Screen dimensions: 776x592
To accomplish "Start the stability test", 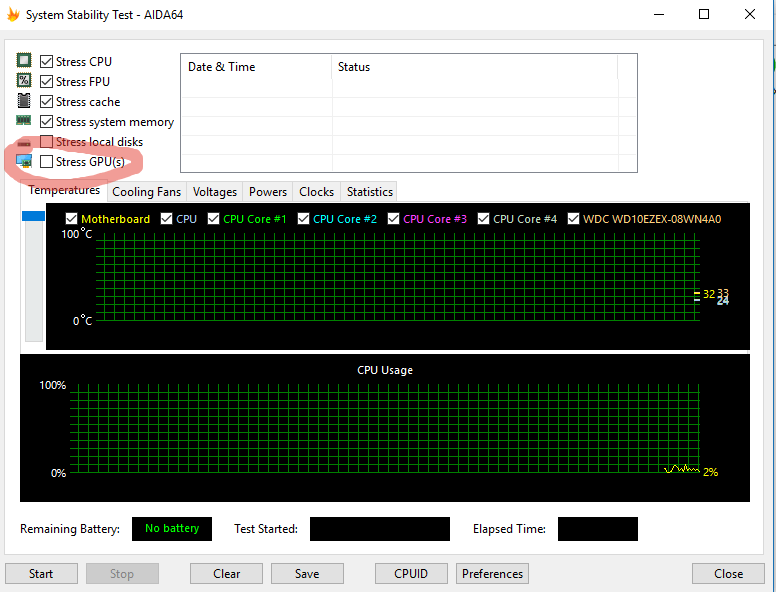I will click(41, 574).
